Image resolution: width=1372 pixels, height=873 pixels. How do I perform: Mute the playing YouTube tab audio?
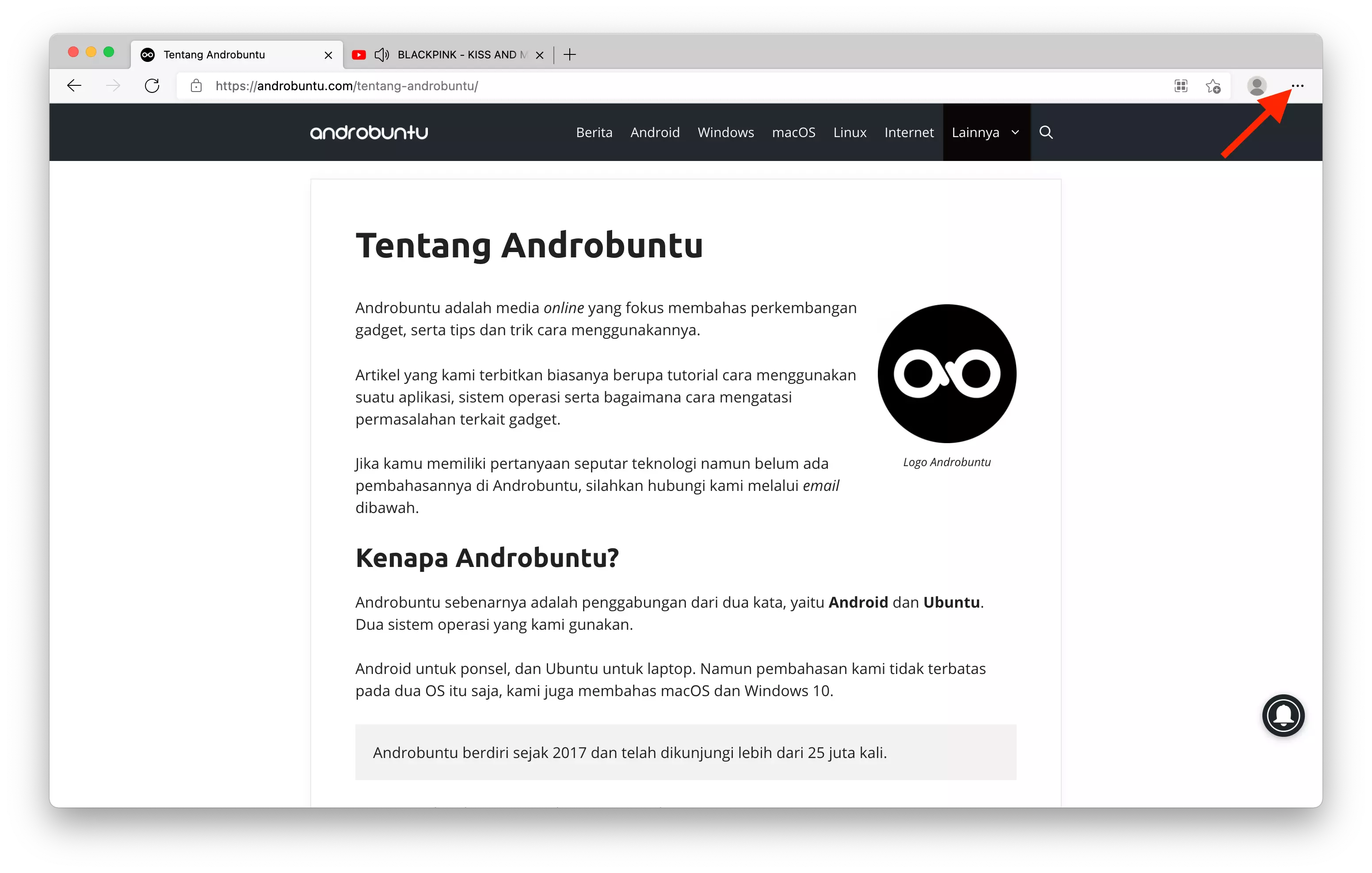[382, 55]
